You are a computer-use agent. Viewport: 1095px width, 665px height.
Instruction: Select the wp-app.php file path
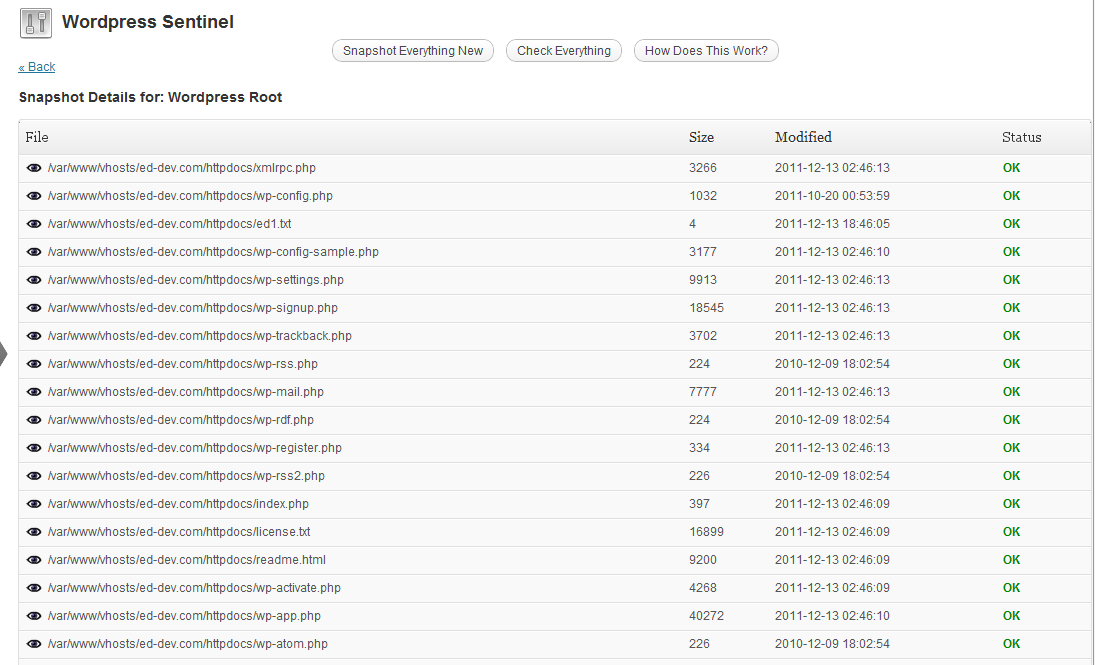(x=184, y=615)
